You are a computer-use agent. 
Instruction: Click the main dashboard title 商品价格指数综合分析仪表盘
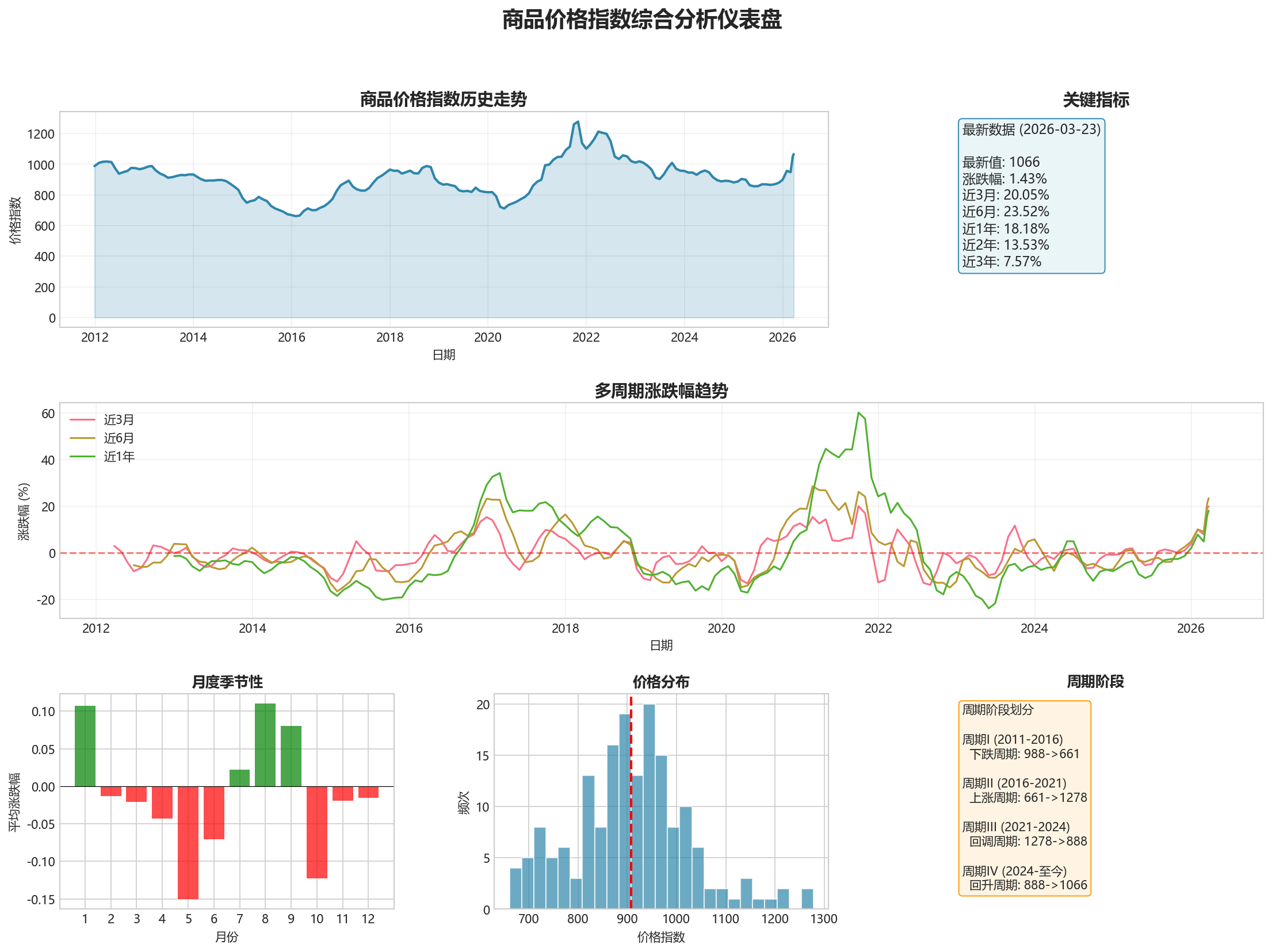coord(641,20)
